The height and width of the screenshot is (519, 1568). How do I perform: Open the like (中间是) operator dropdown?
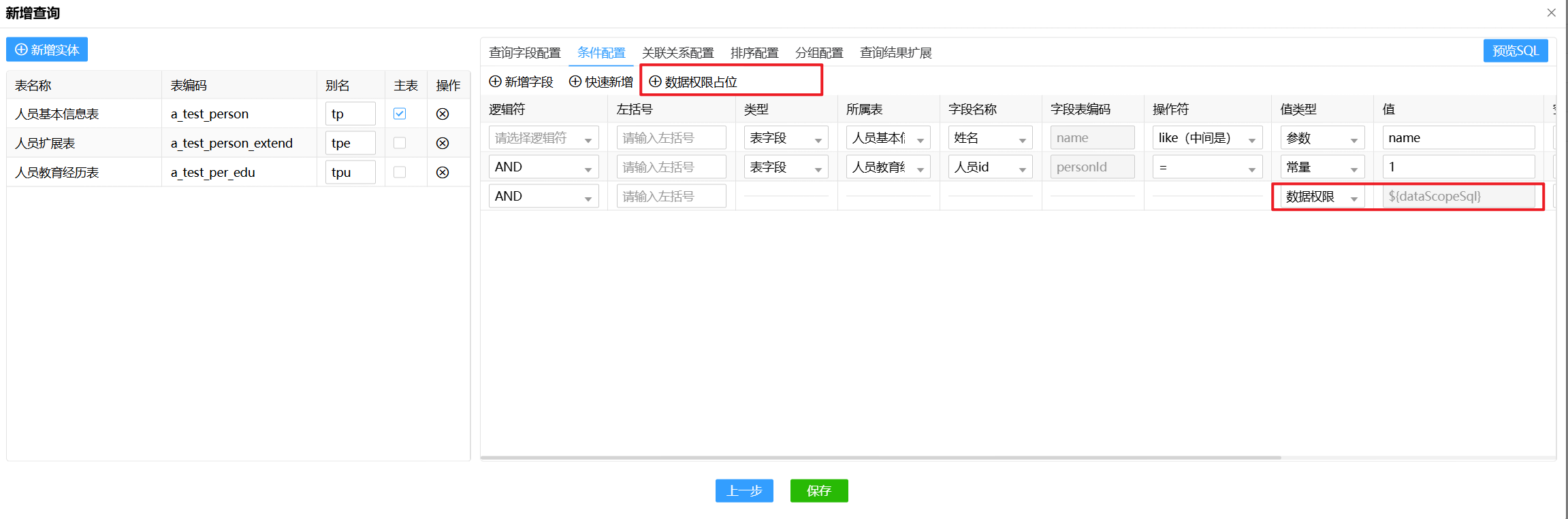1206,138
